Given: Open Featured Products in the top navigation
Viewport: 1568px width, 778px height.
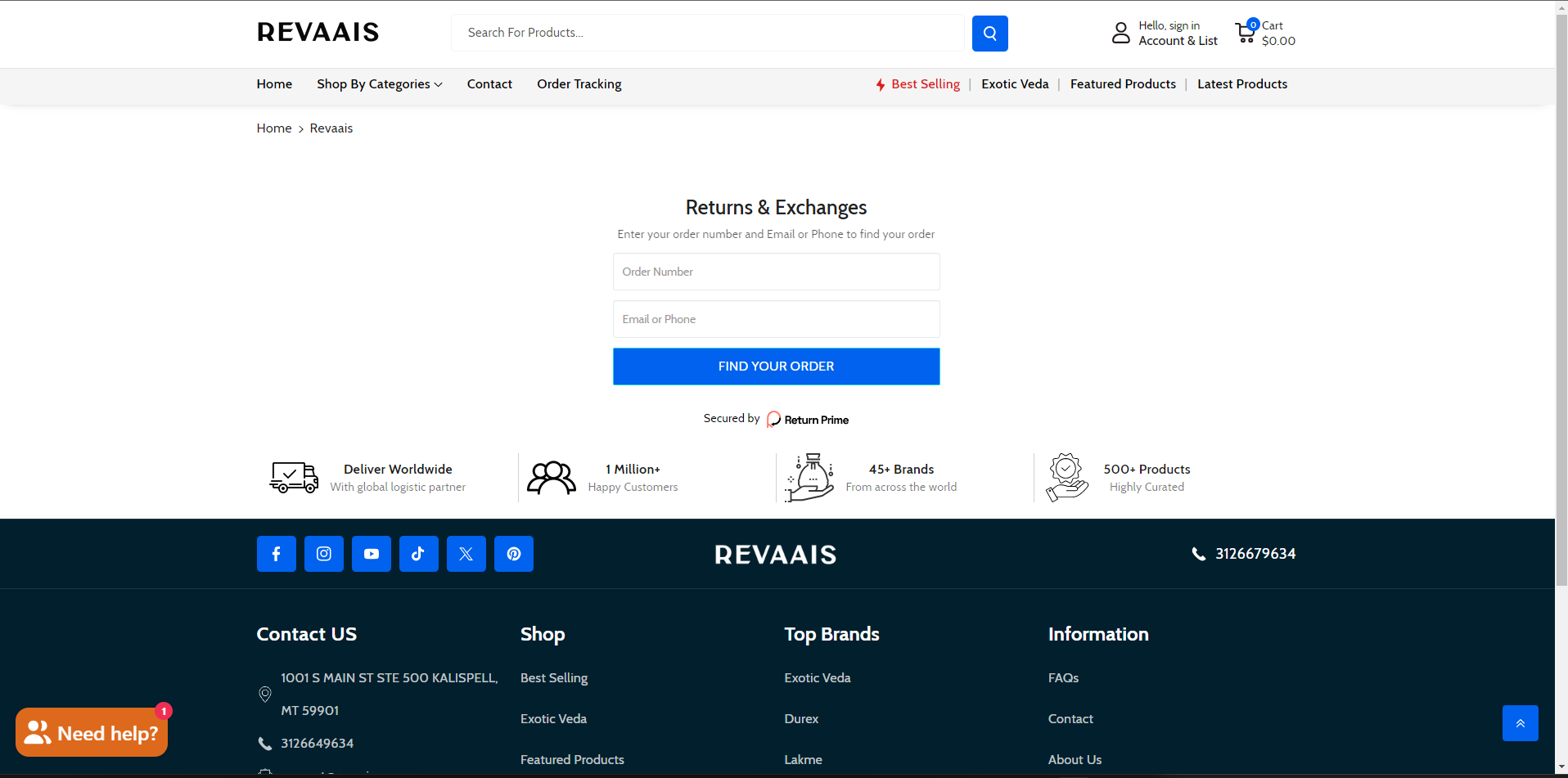Looking at the screenshot, I should click(1123, 84).
